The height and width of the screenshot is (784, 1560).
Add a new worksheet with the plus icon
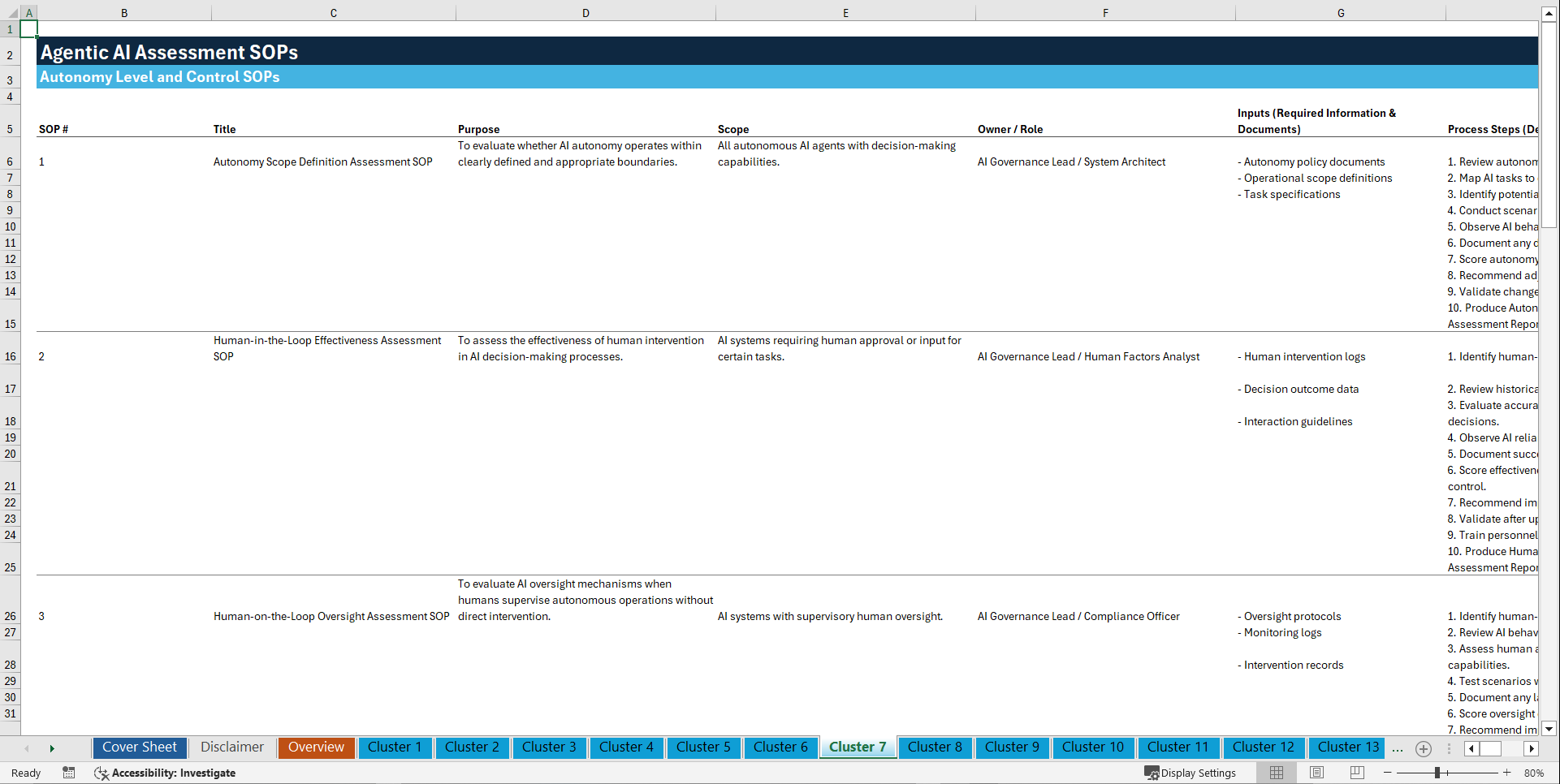1423,748
